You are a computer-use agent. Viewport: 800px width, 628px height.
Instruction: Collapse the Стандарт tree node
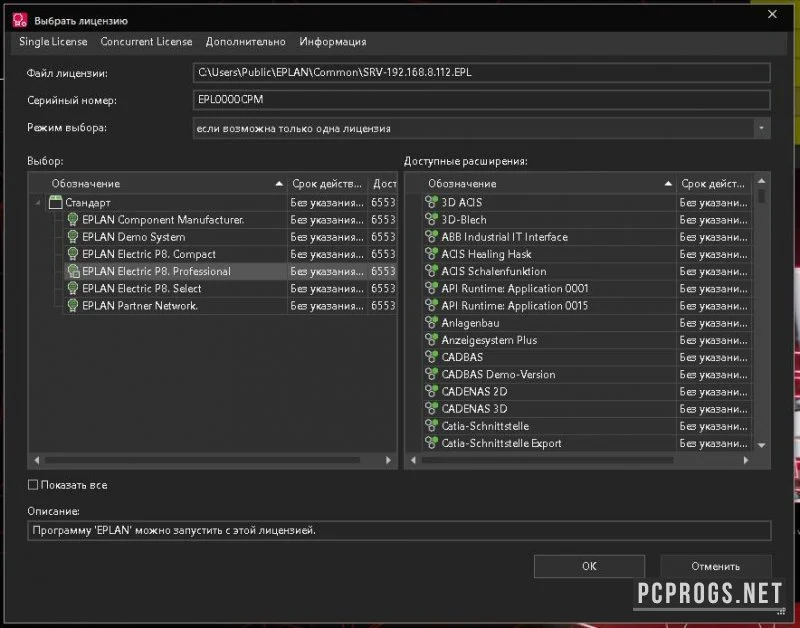click(x=38, y=203)
